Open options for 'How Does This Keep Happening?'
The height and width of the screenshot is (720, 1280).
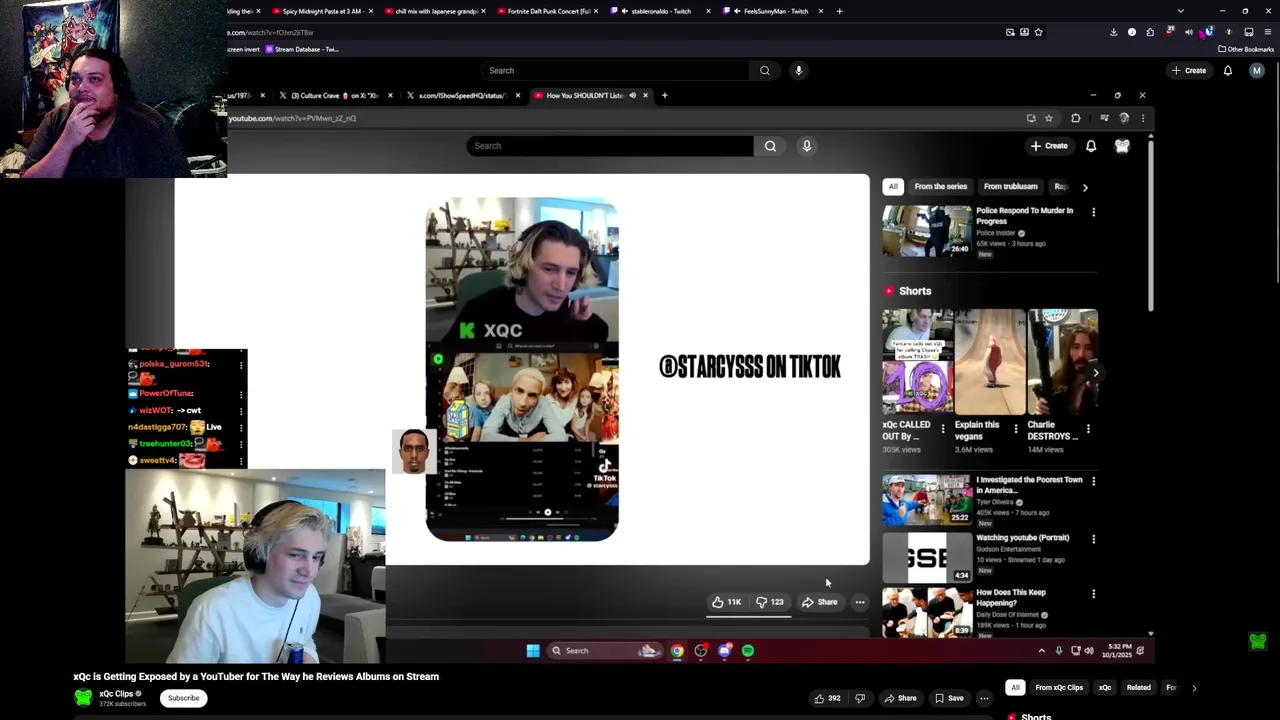point(1093,594)
